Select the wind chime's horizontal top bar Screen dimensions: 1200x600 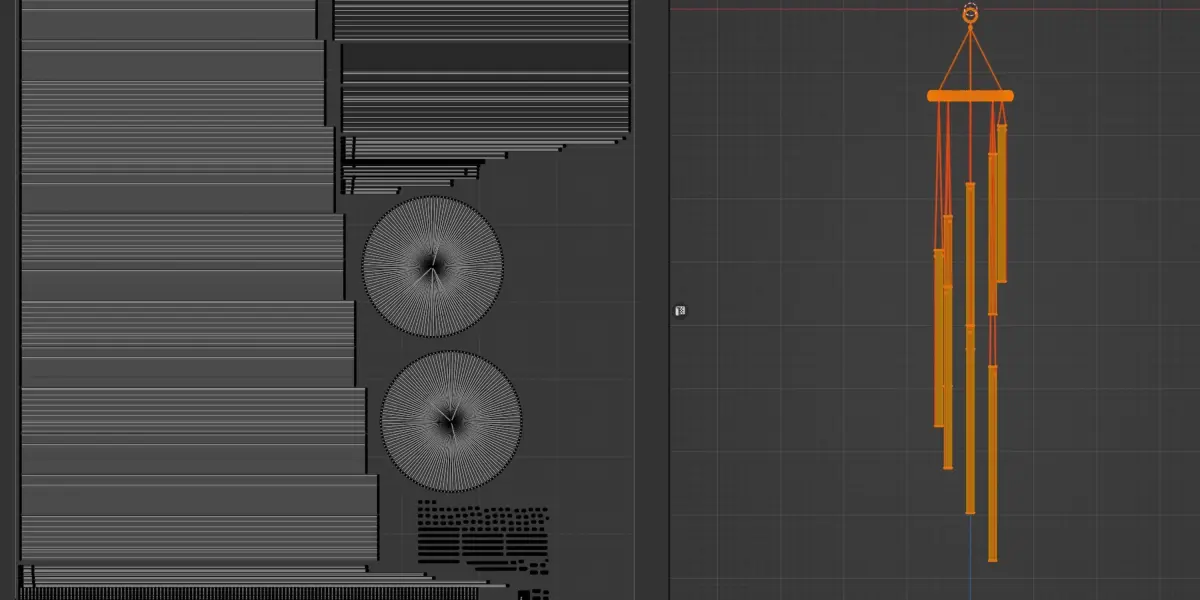(x=970, y=96)
